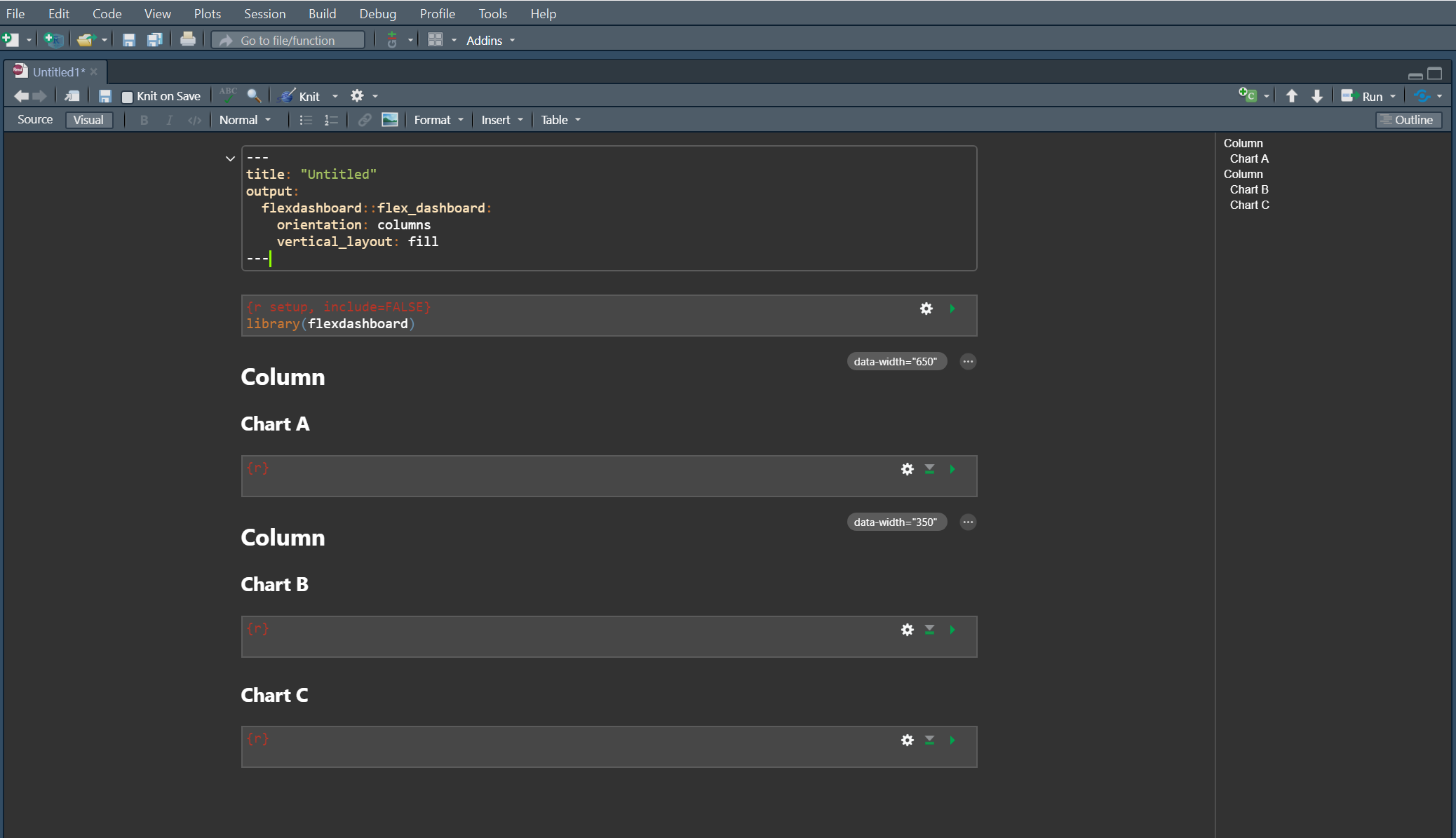Enable the Knit on Save checkbox
The image size is (1456, 838).
pos(127,95)
